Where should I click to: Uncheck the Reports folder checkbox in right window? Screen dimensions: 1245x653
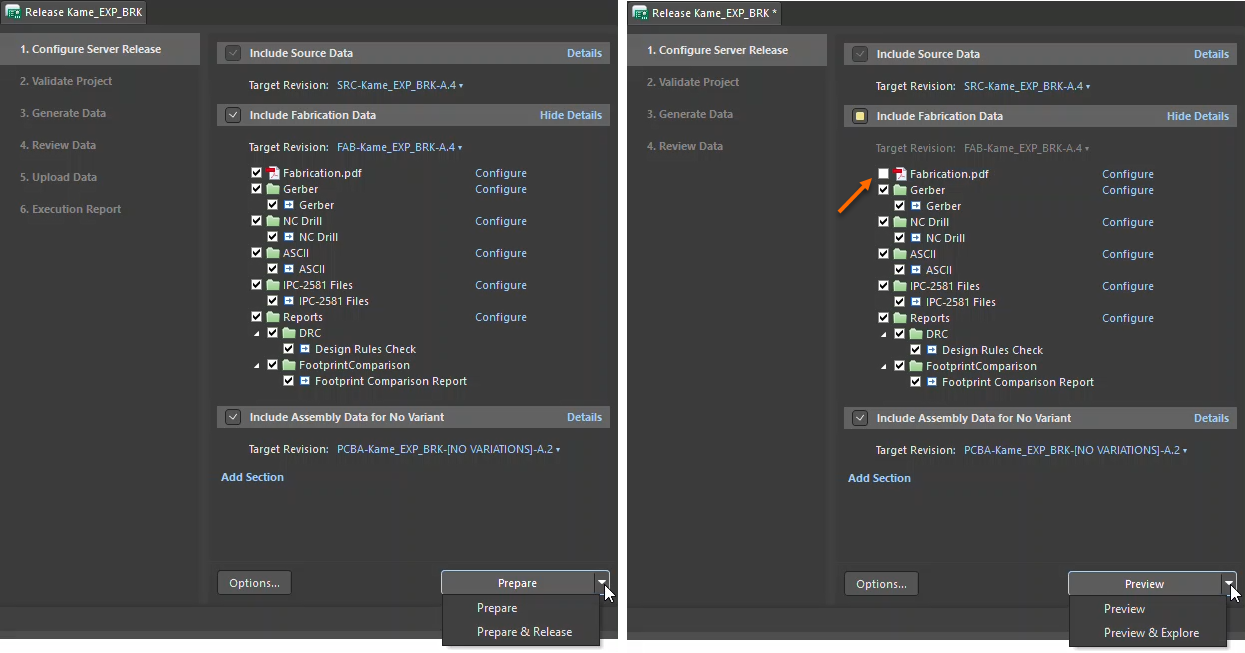883,318
